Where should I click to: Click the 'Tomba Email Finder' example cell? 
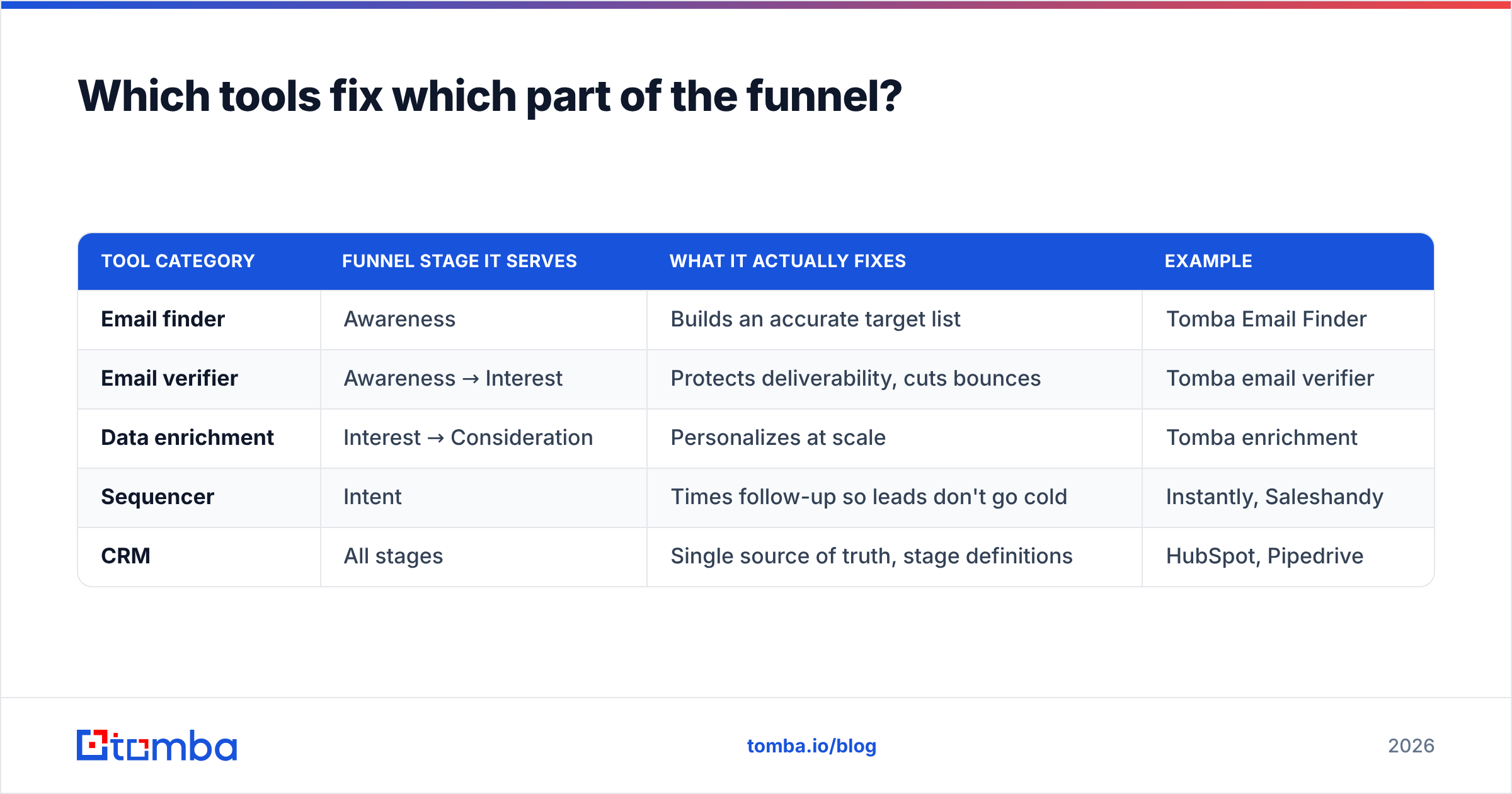1288,319
